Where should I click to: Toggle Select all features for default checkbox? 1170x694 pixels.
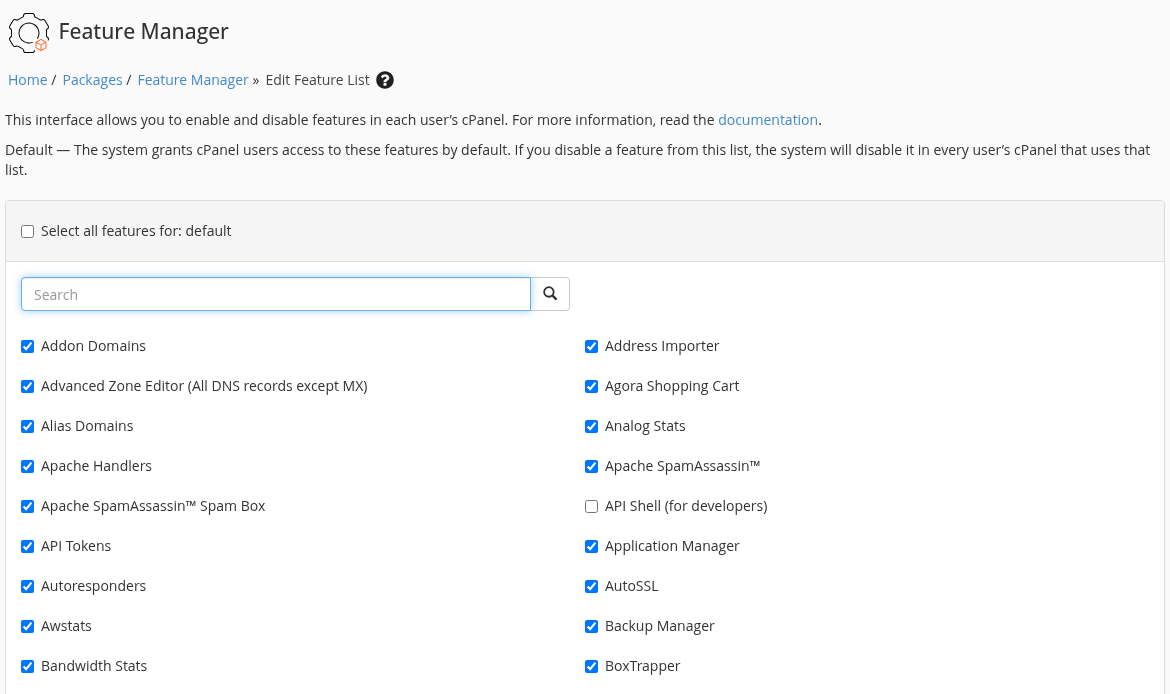[28, 231]
